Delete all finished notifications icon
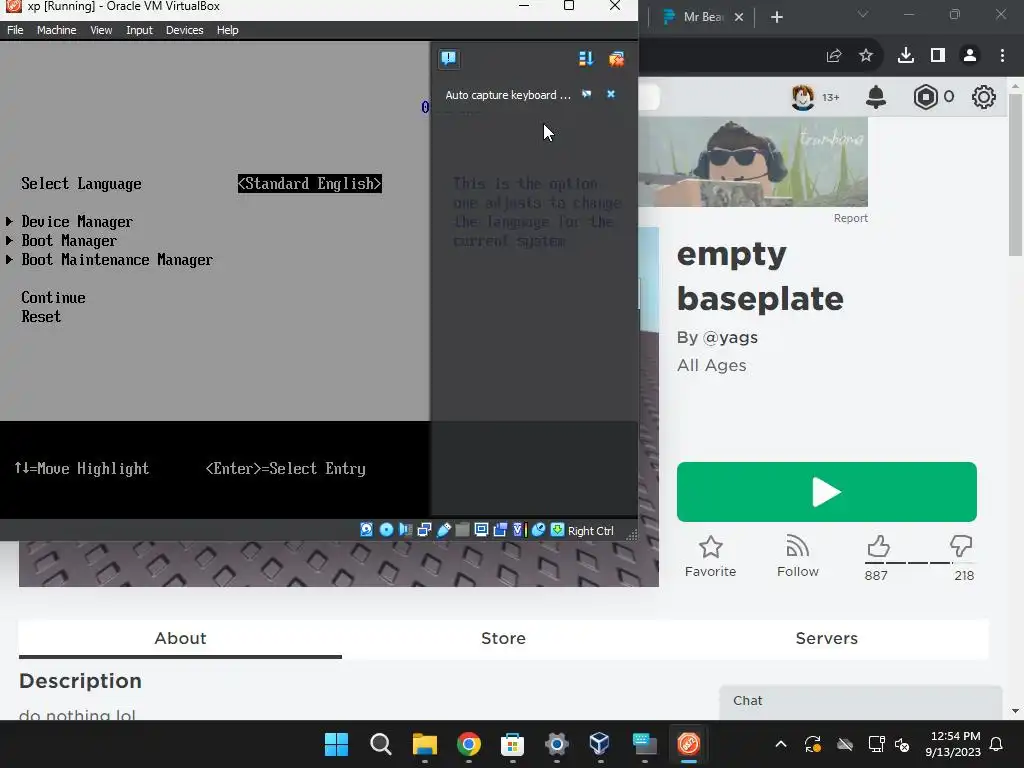Viewport: 1024px width, 768px height. point(616,59)
